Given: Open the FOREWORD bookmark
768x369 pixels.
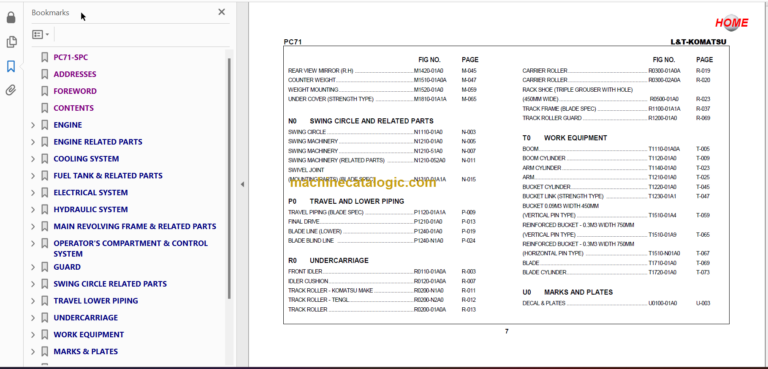Looking at the screenshot, I should (x=75, y=91).
